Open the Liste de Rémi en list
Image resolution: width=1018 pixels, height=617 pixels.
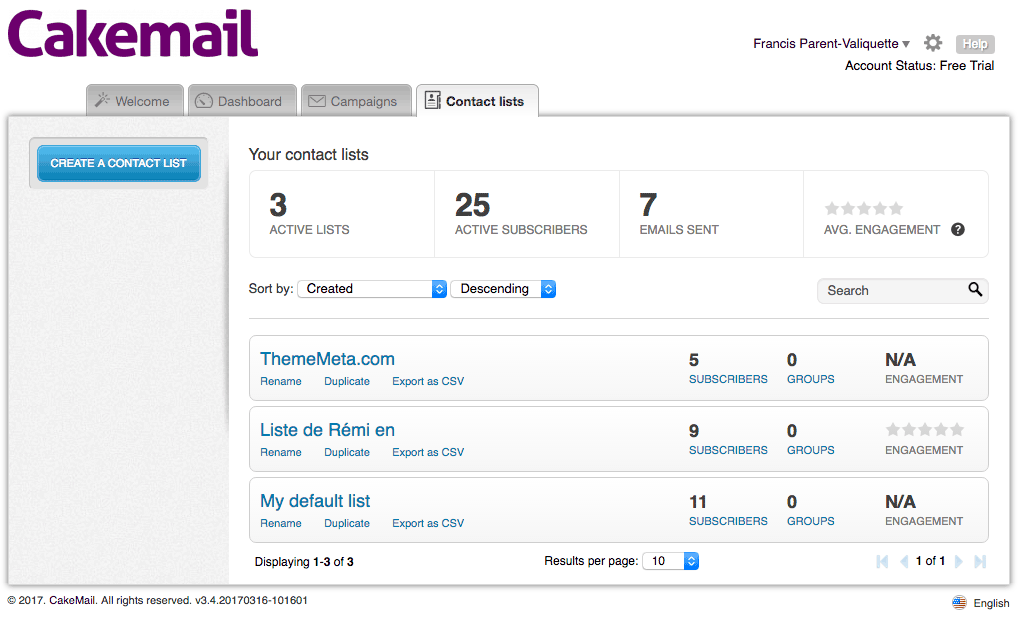click(327, 430)
